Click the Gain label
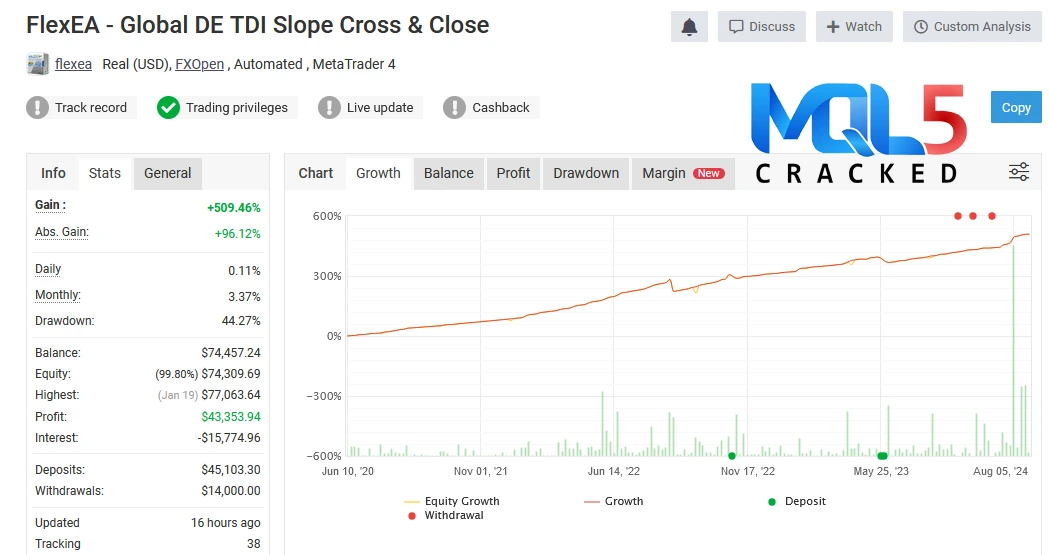Image resolution: width=1049 pixels, height=555 pixels. coord(50,205)
